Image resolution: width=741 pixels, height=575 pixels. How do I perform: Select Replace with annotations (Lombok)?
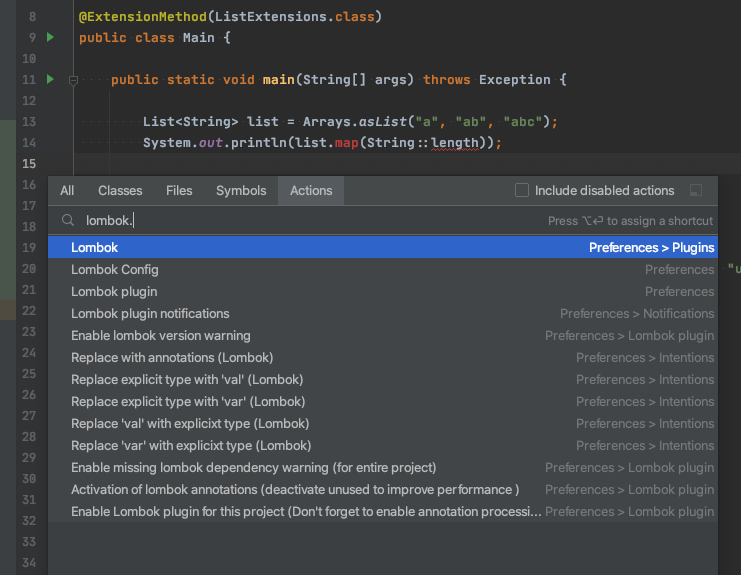pos(383,358)
